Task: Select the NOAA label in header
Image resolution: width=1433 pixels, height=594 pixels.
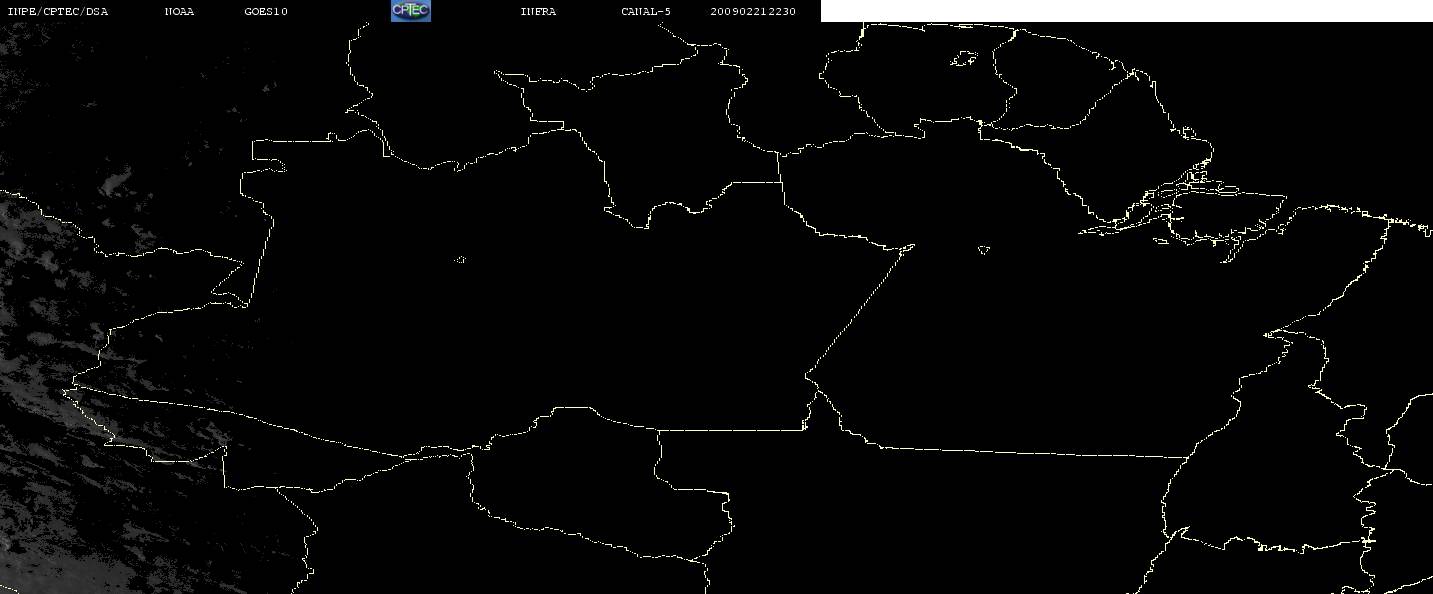Action: (179, 12)
